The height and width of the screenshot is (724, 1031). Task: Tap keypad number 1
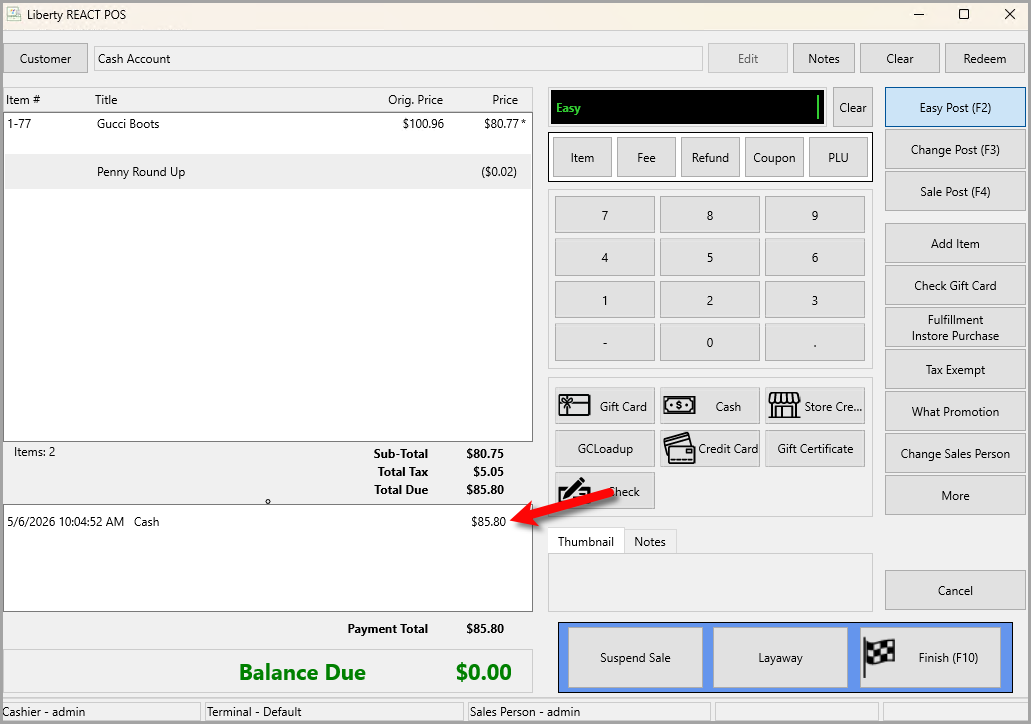604,300
